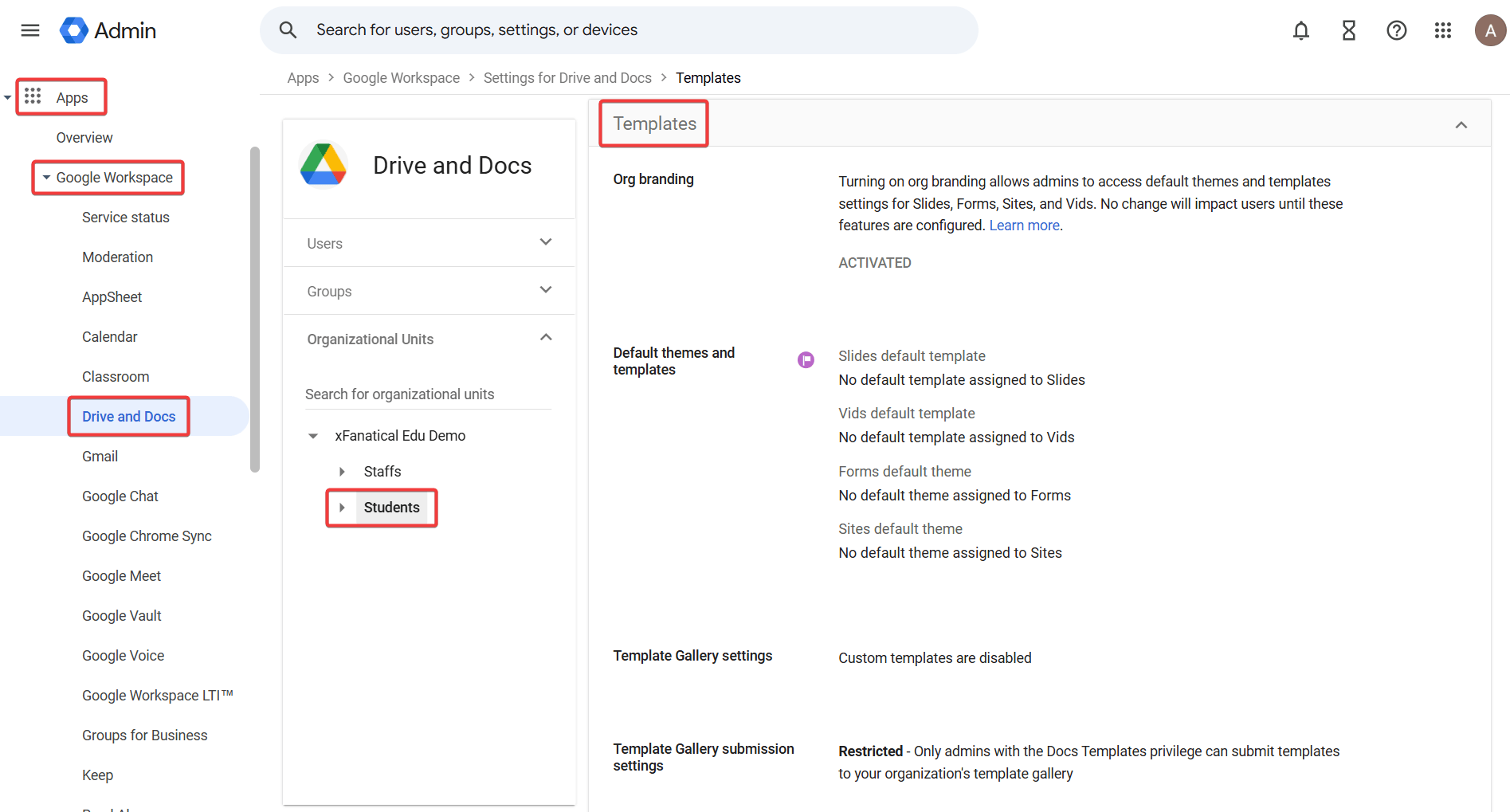Click Settings for Drive and Docs breadcrumb
Image resolution: width=1510 pixels, height=812 pixels.
[x=567, y=78]
